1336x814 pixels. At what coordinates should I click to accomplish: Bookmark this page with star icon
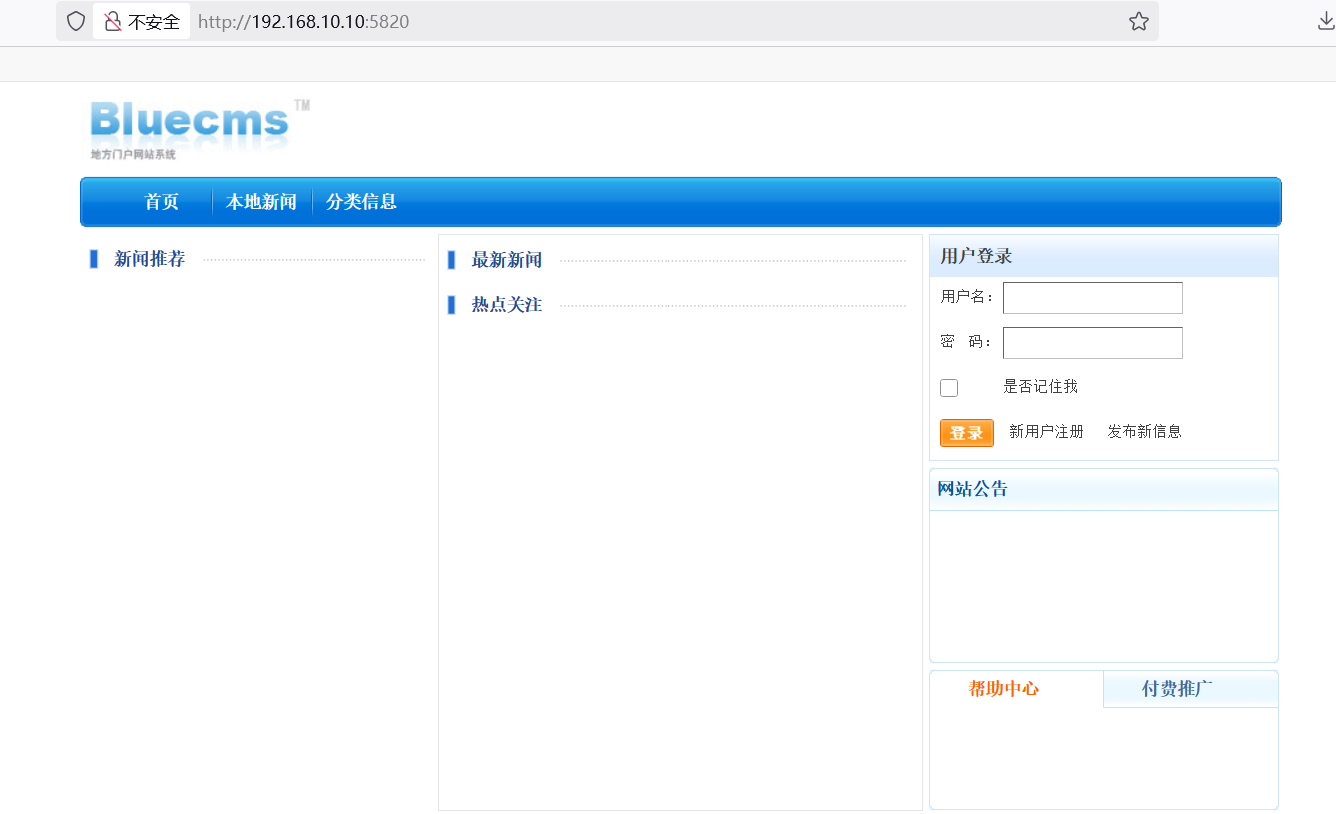click(x=1138, y=21)
